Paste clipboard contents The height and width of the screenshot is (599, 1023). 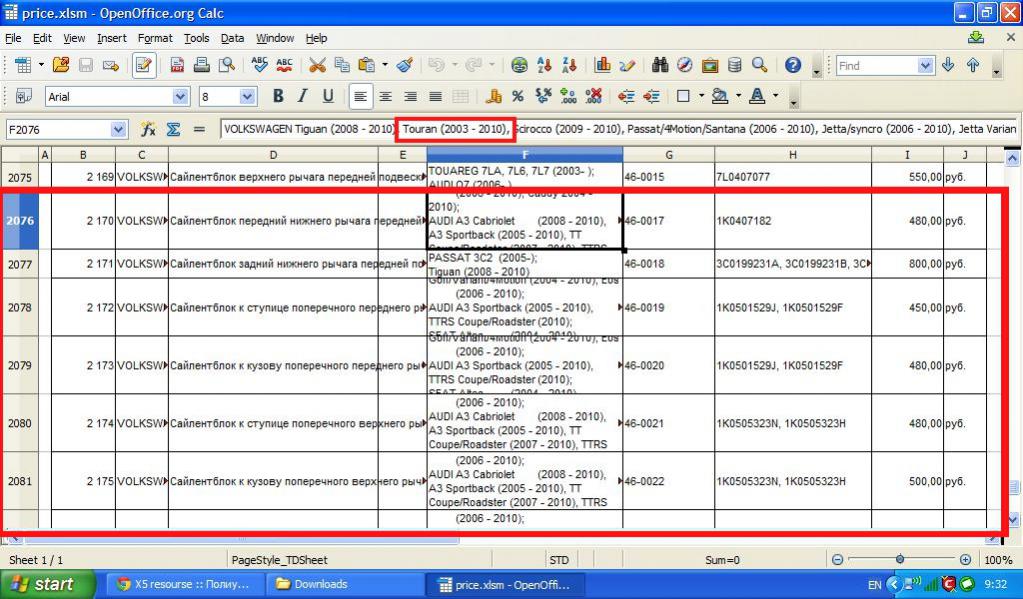click(x=367, y=65)
